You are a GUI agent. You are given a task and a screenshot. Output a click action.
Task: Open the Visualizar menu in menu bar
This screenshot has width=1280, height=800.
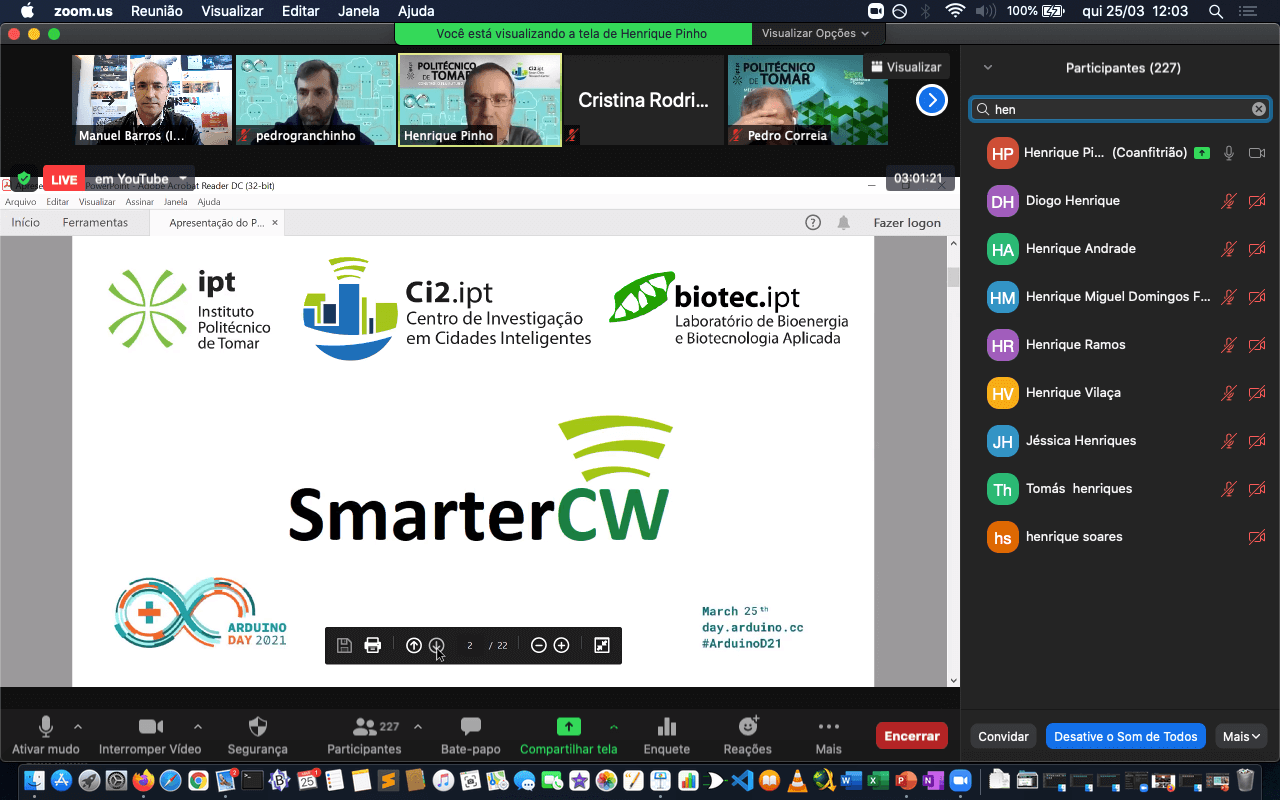pos(232,11)
